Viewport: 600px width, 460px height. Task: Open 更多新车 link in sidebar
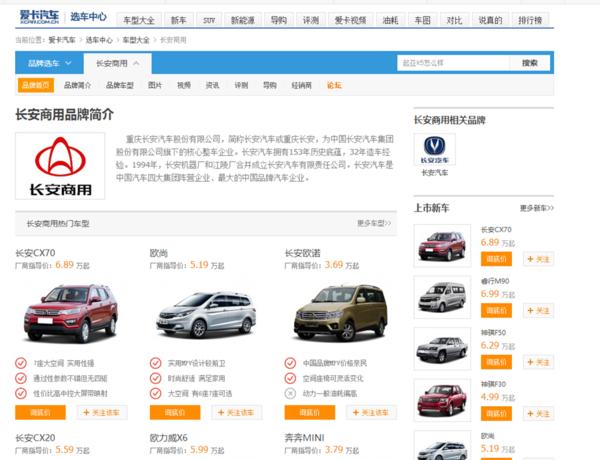coord(536,208)
